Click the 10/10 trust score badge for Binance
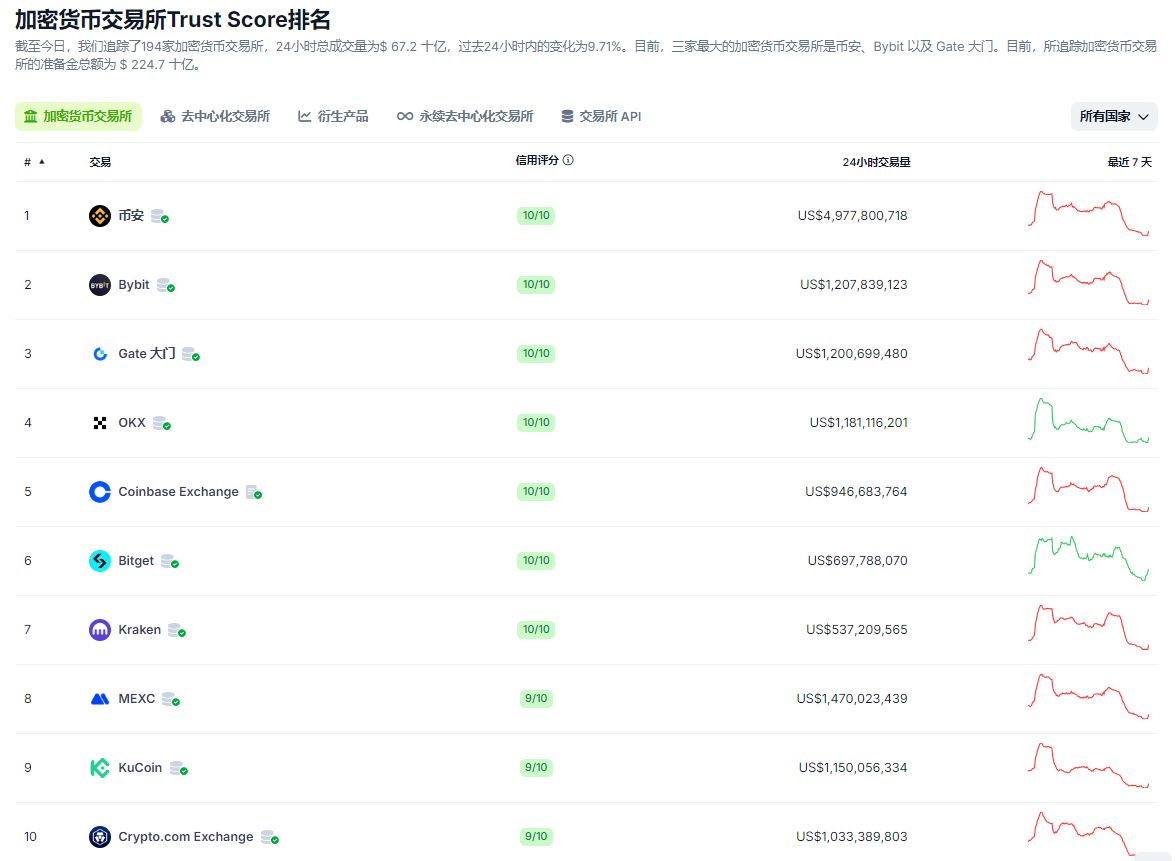Image resolution: width=1175 pixels, height=861 pixels. (536, 216)
